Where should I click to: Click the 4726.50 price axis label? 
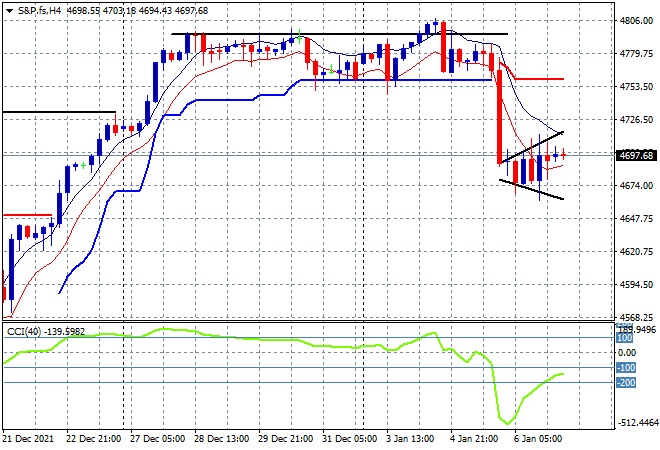[x=636, y=120]
